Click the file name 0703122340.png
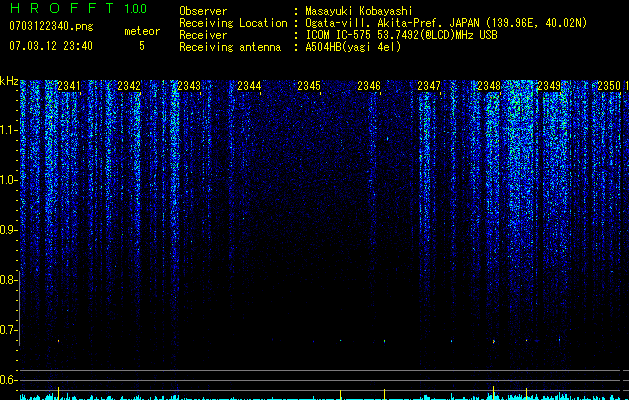 (x=51, y=26)
